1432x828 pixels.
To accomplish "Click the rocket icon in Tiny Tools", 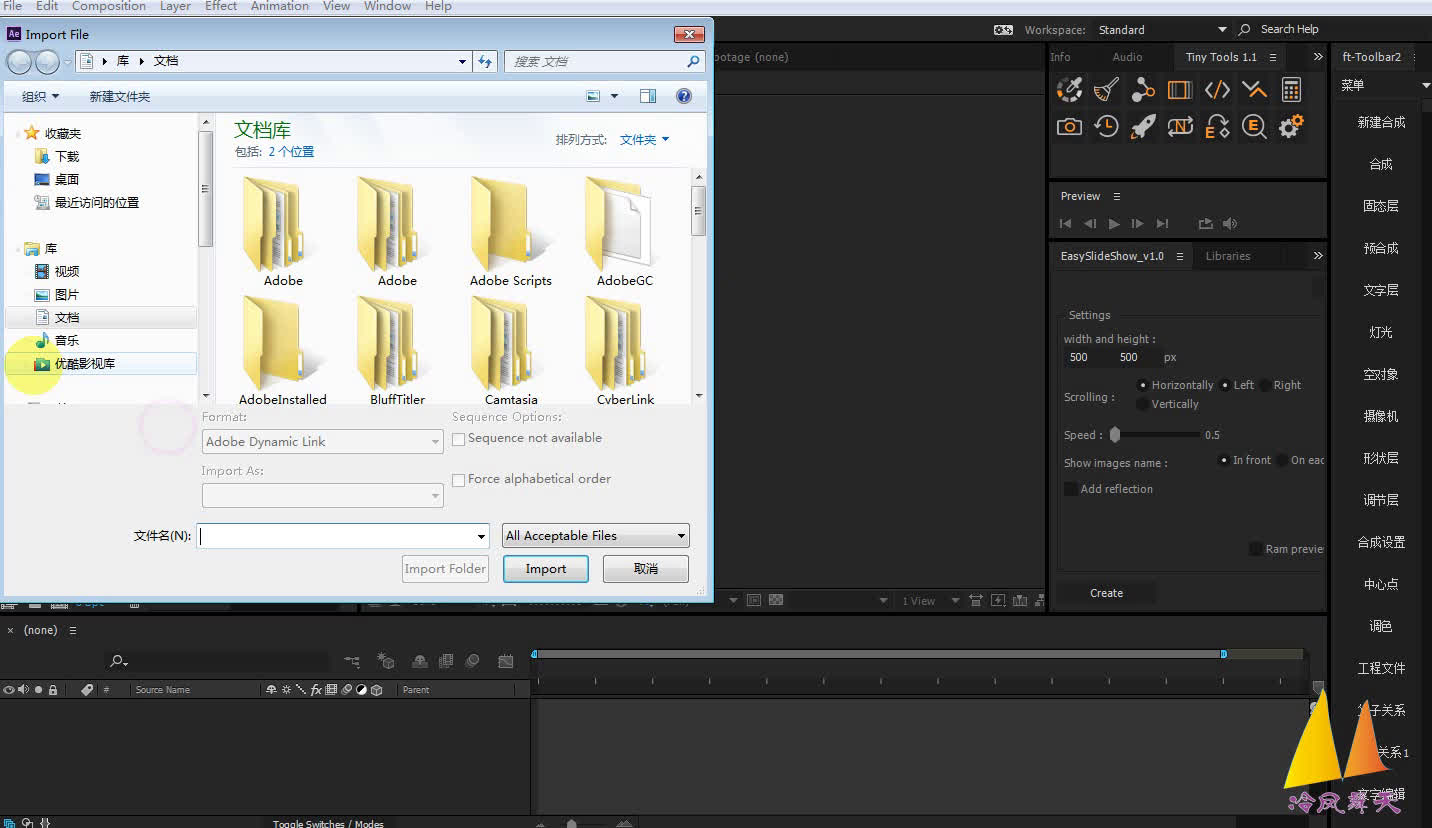I will tap(1143, 127).
